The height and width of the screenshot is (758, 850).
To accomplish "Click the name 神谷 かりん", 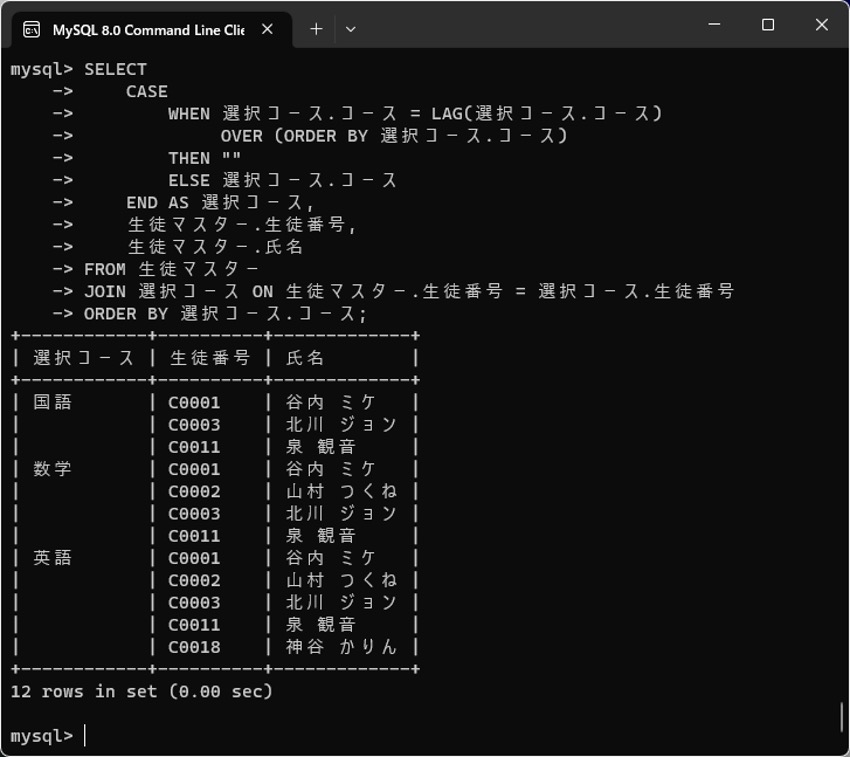I will coord(342,647).
